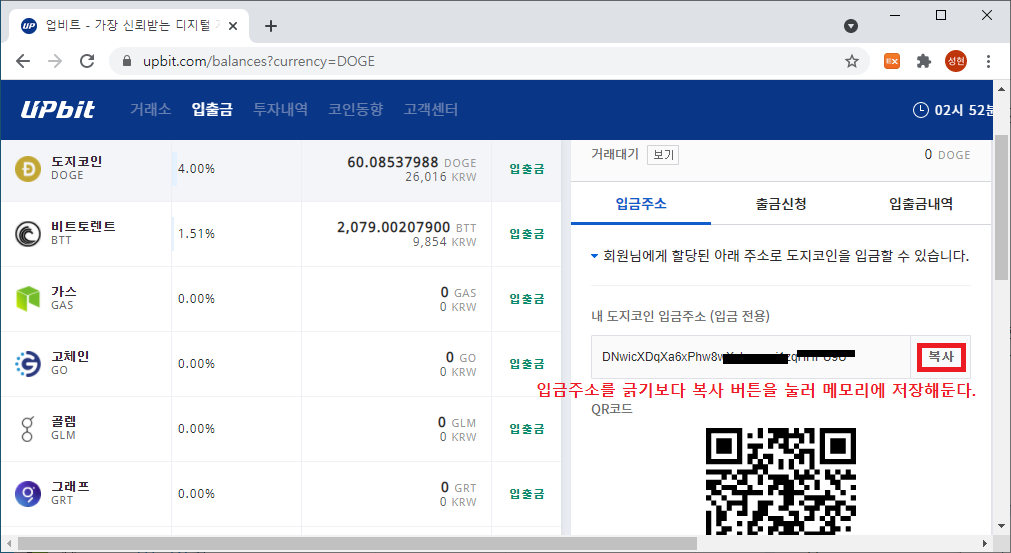Click 입출금 link in the GRT row
The width and height of the screenshot is (1011, 553).
[527, 494]
